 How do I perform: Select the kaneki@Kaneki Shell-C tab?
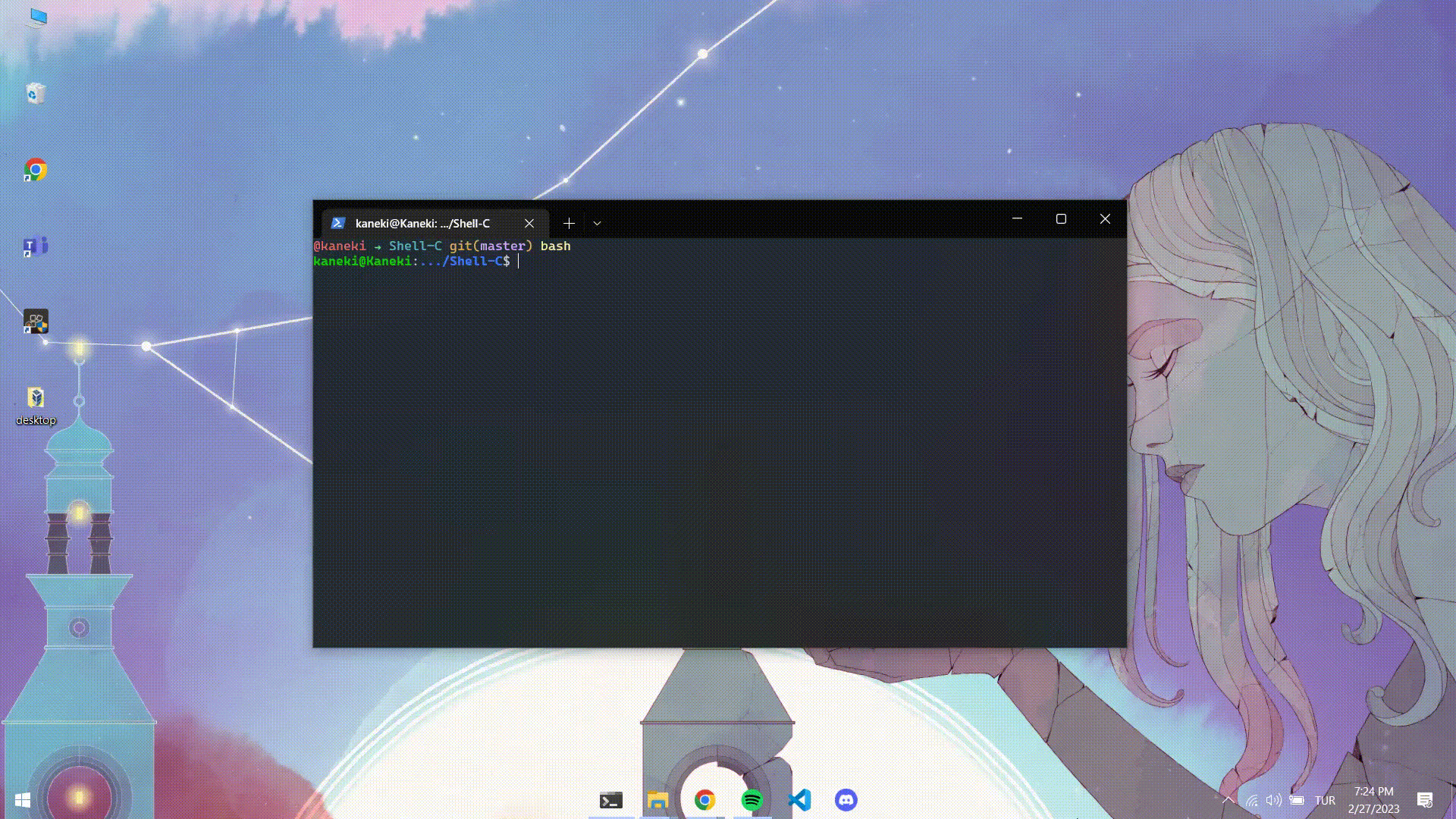click(x=422, y=223)
